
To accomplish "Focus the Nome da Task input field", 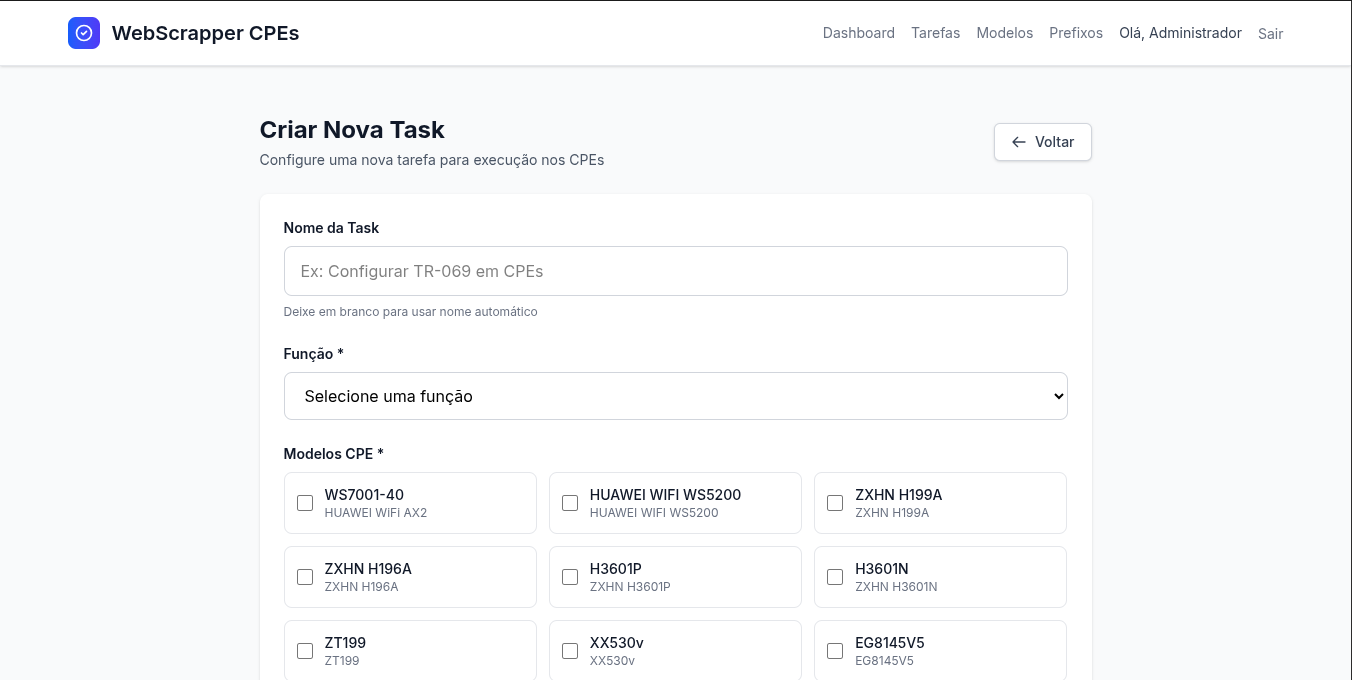I will (x=675, y=271).
